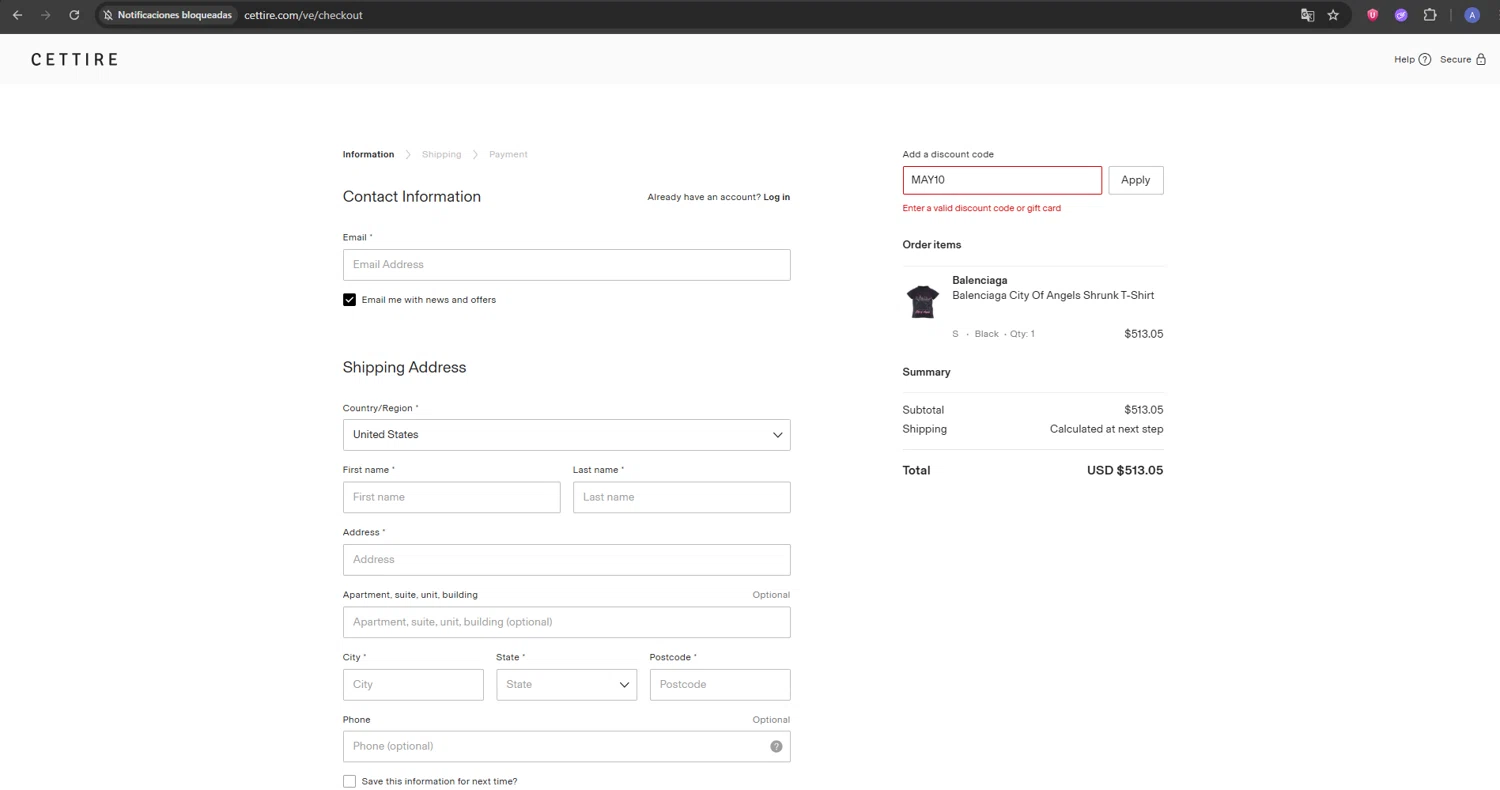Open the translate page icon
The width and height of the screenshot is (1500, 790).
(1307, 15)
